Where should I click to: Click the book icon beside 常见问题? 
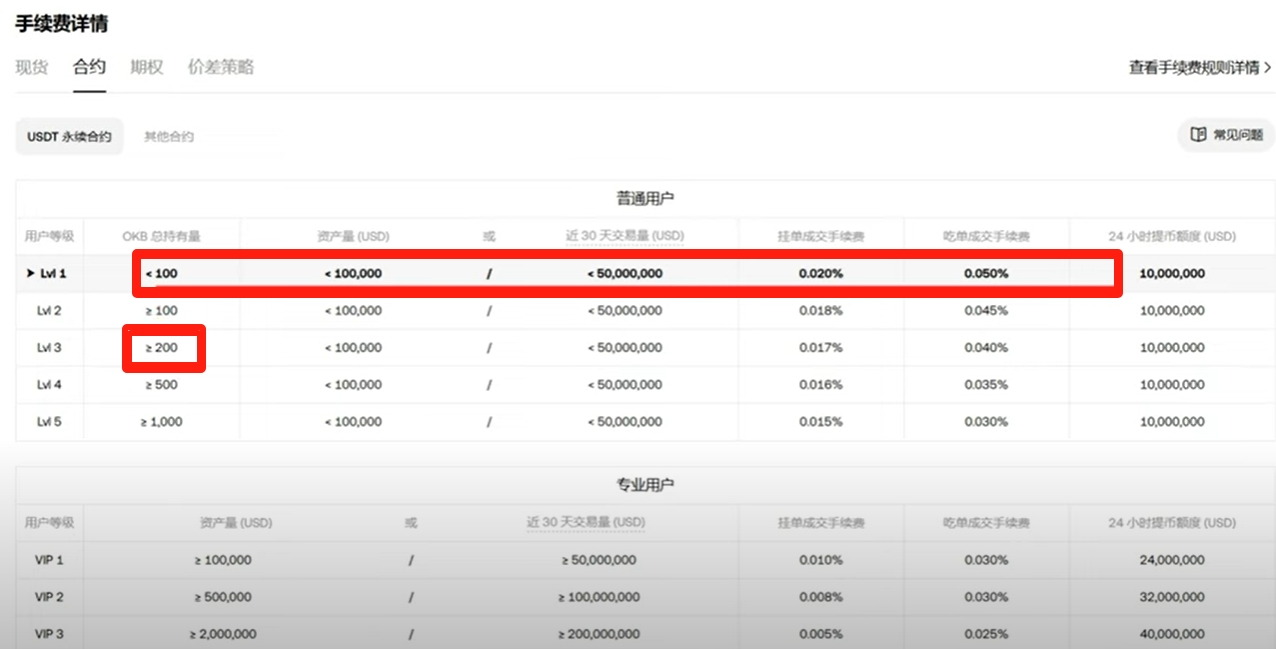1197,135
